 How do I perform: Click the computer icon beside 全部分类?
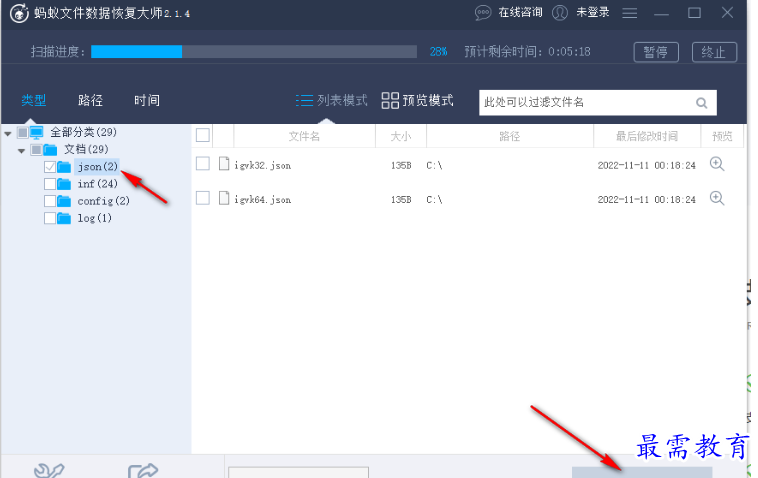37,132
